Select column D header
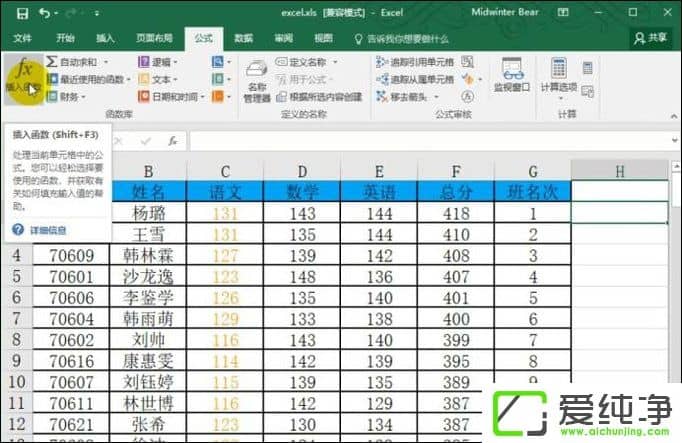The image size is (682, 443). tap(302, 172)
